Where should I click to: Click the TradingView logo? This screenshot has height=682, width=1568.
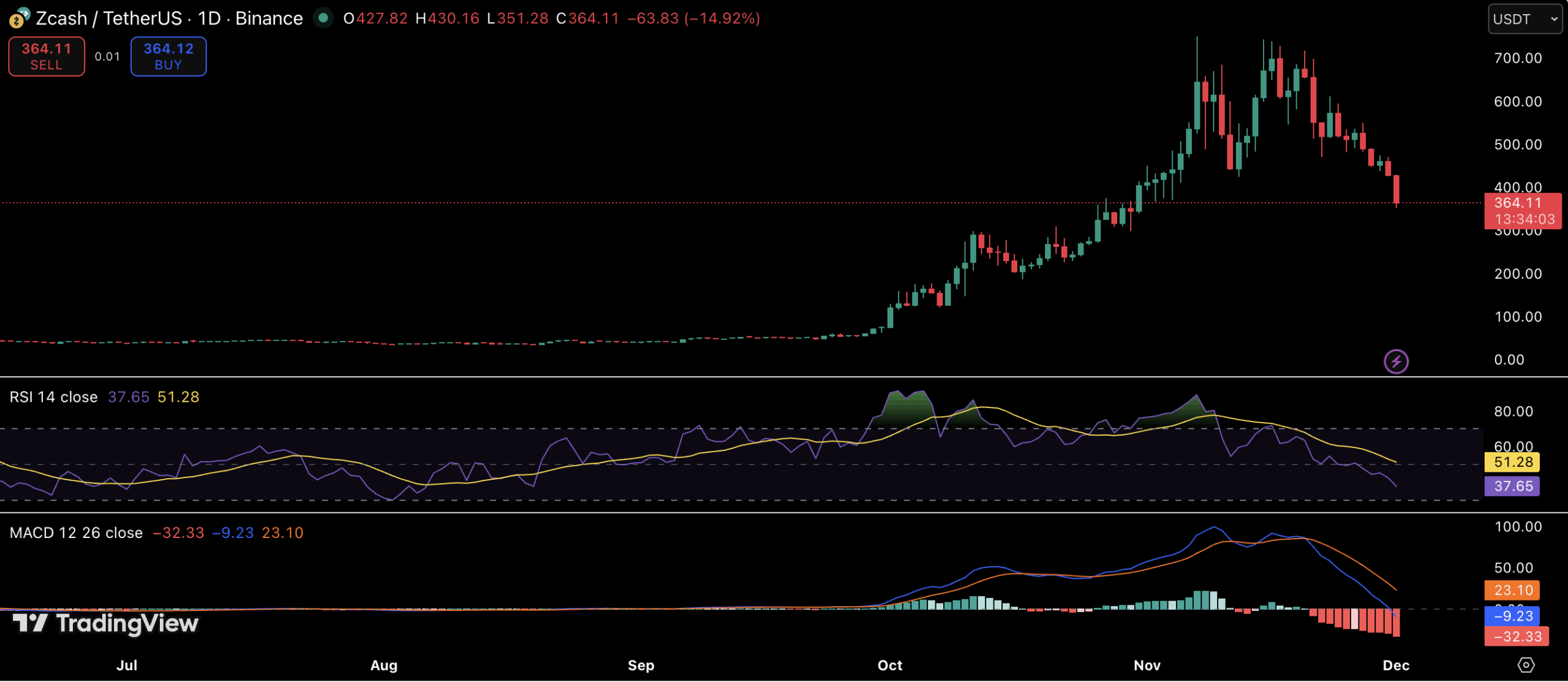click(105, 623)
